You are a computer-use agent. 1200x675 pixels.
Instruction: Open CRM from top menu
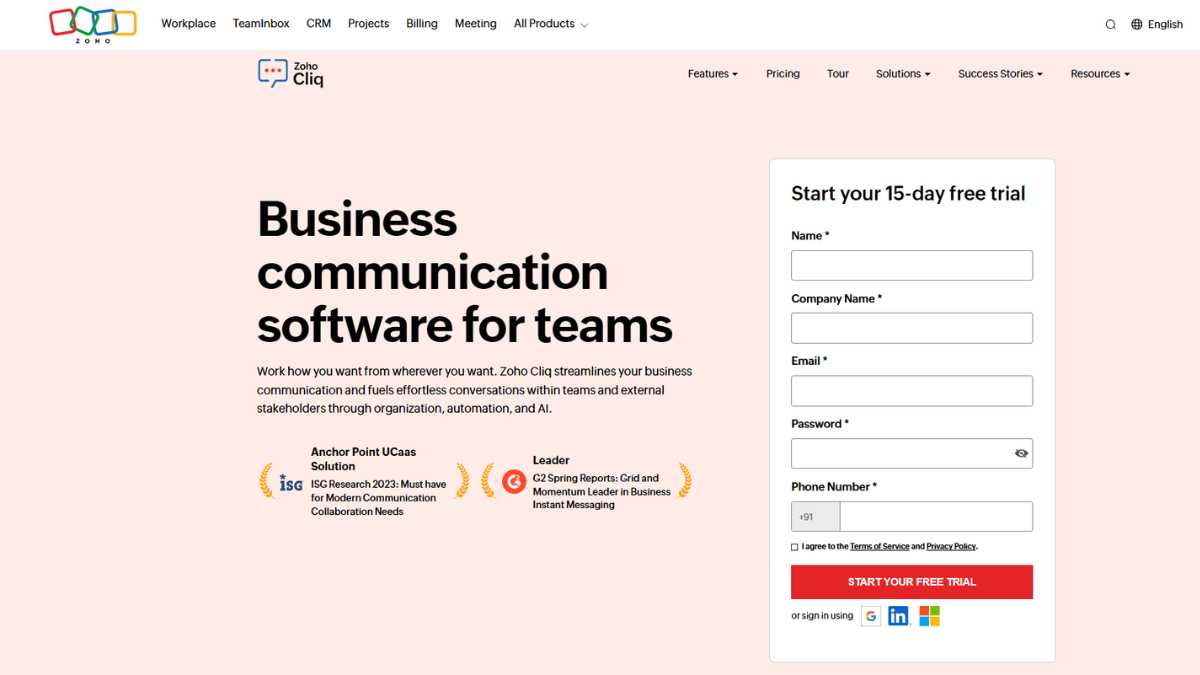coord(319,24)
